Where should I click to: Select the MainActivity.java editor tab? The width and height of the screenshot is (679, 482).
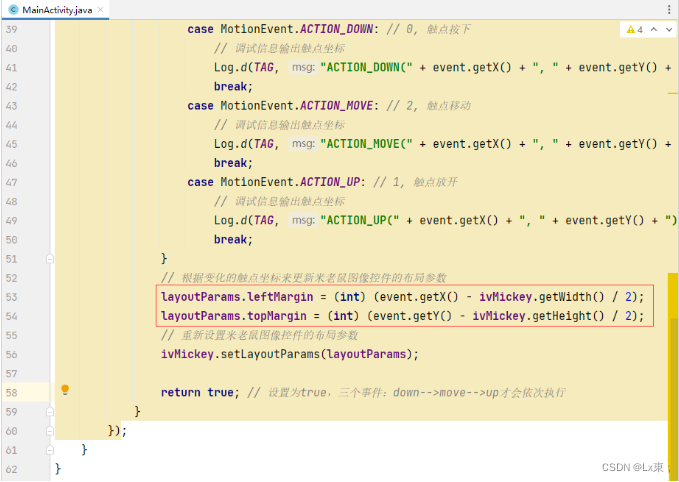(x=55, y=10)
